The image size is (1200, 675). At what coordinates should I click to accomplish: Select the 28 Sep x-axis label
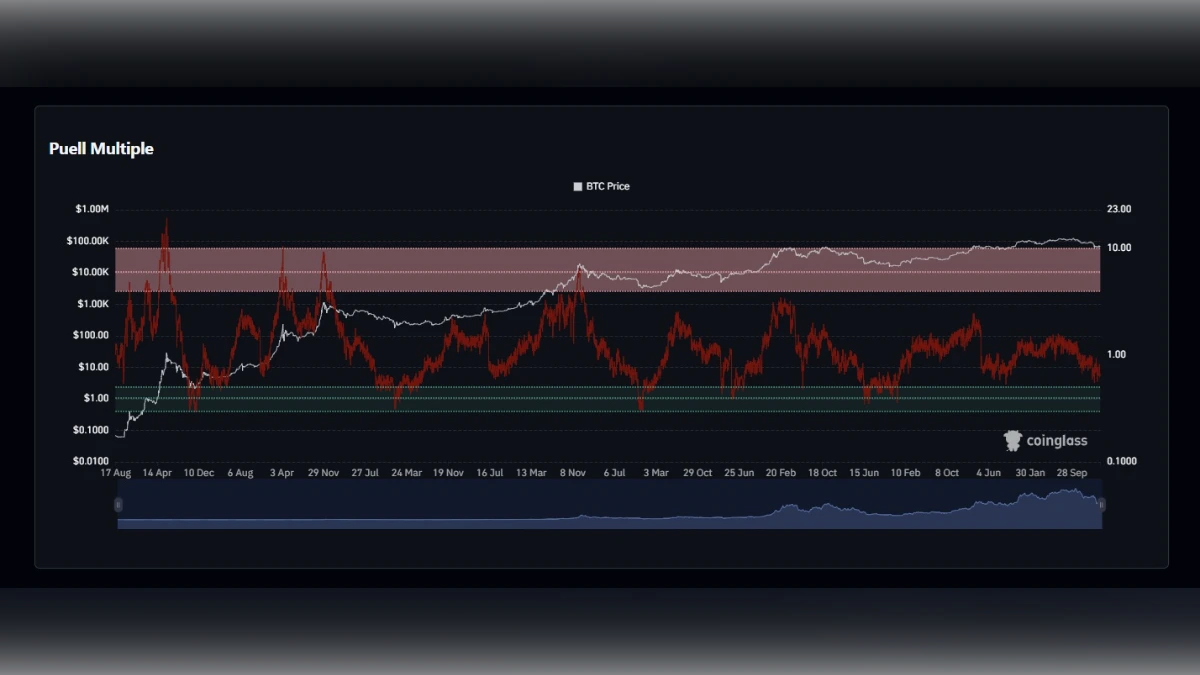(x=1072, y=472)
